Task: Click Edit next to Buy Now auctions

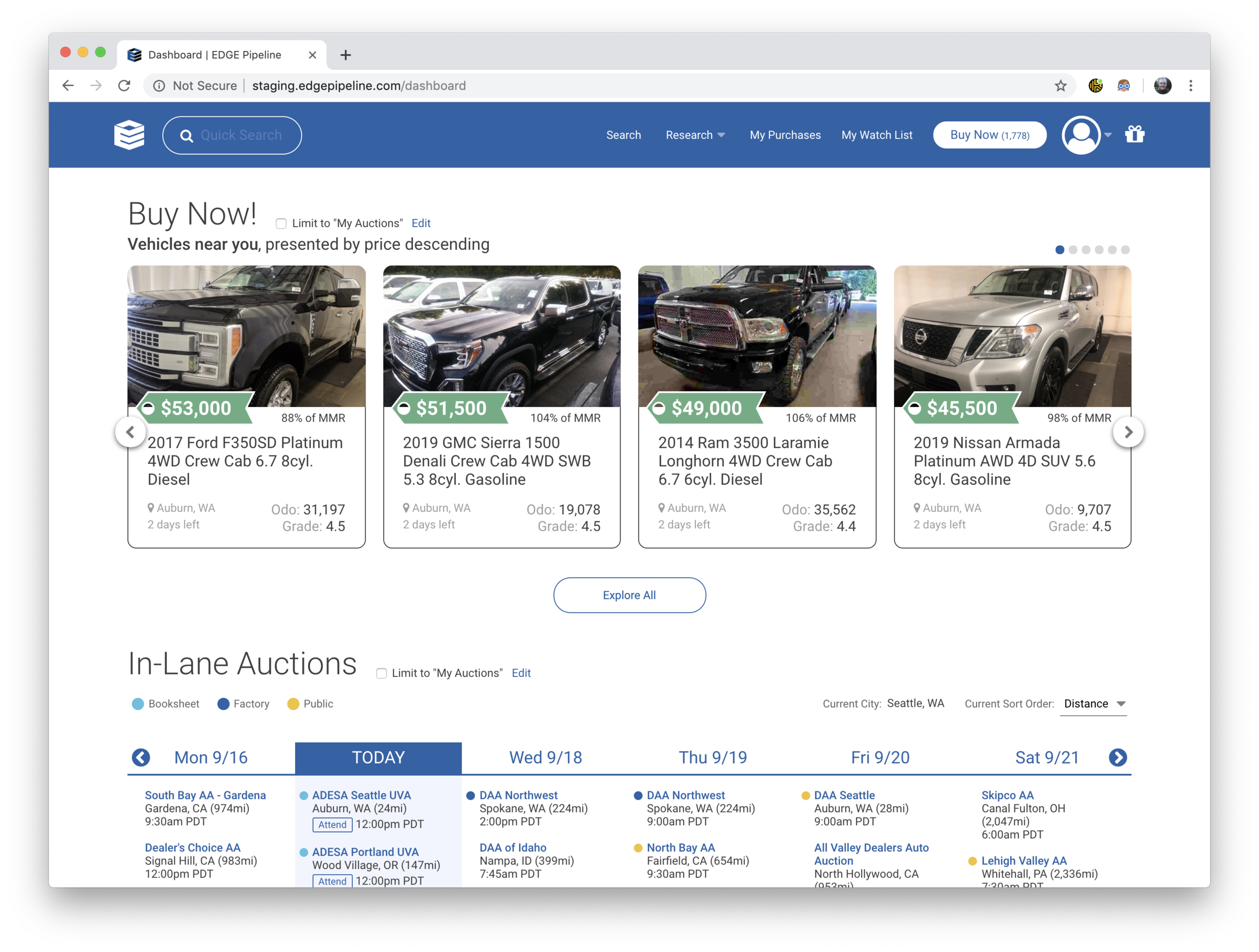Action: click(x=421, y=223)
